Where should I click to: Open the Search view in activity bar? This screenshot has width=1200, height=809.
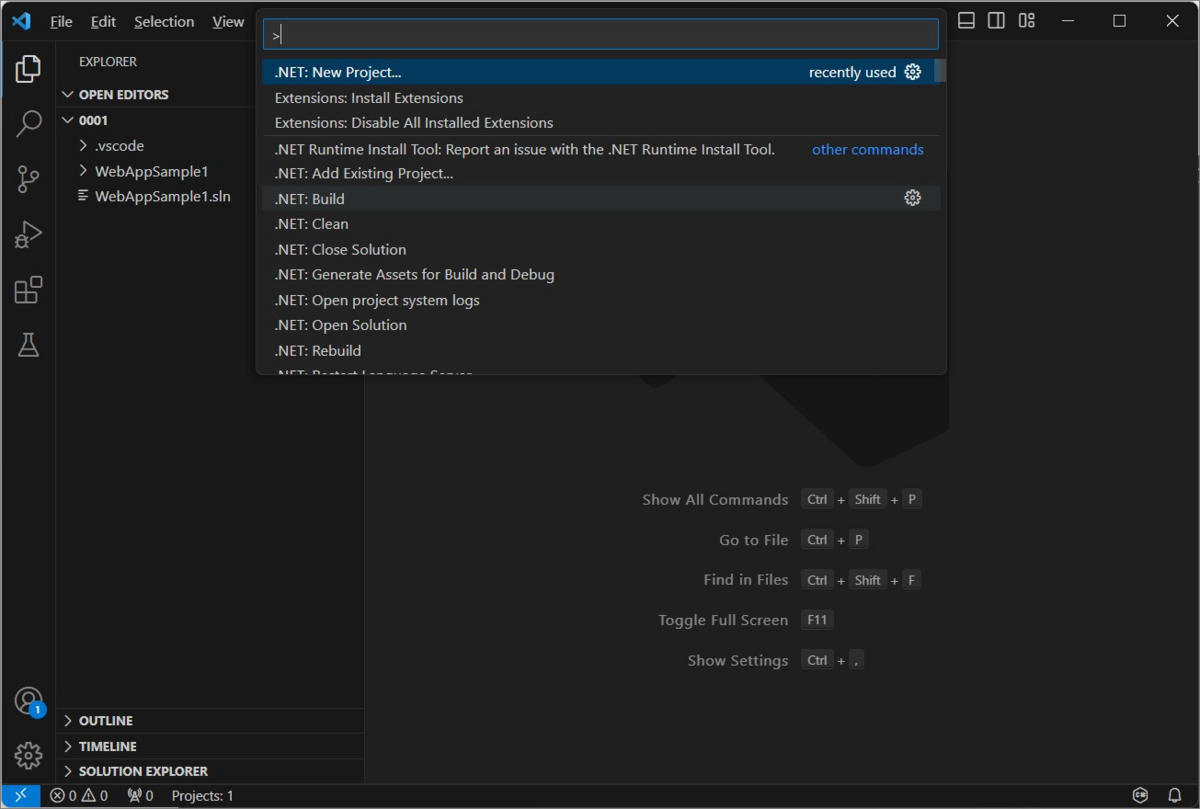tap(28, 124)
